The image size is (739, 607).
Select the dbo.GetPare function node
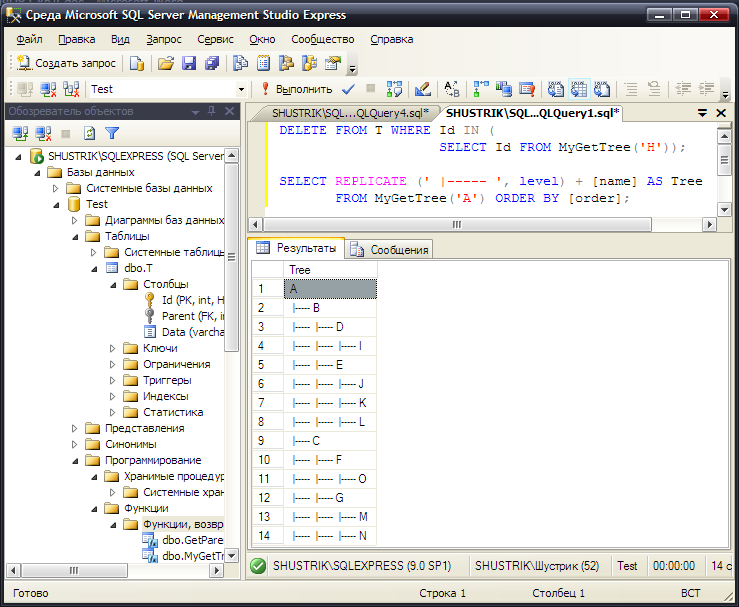pyautogui.click(x=192, y=540)
